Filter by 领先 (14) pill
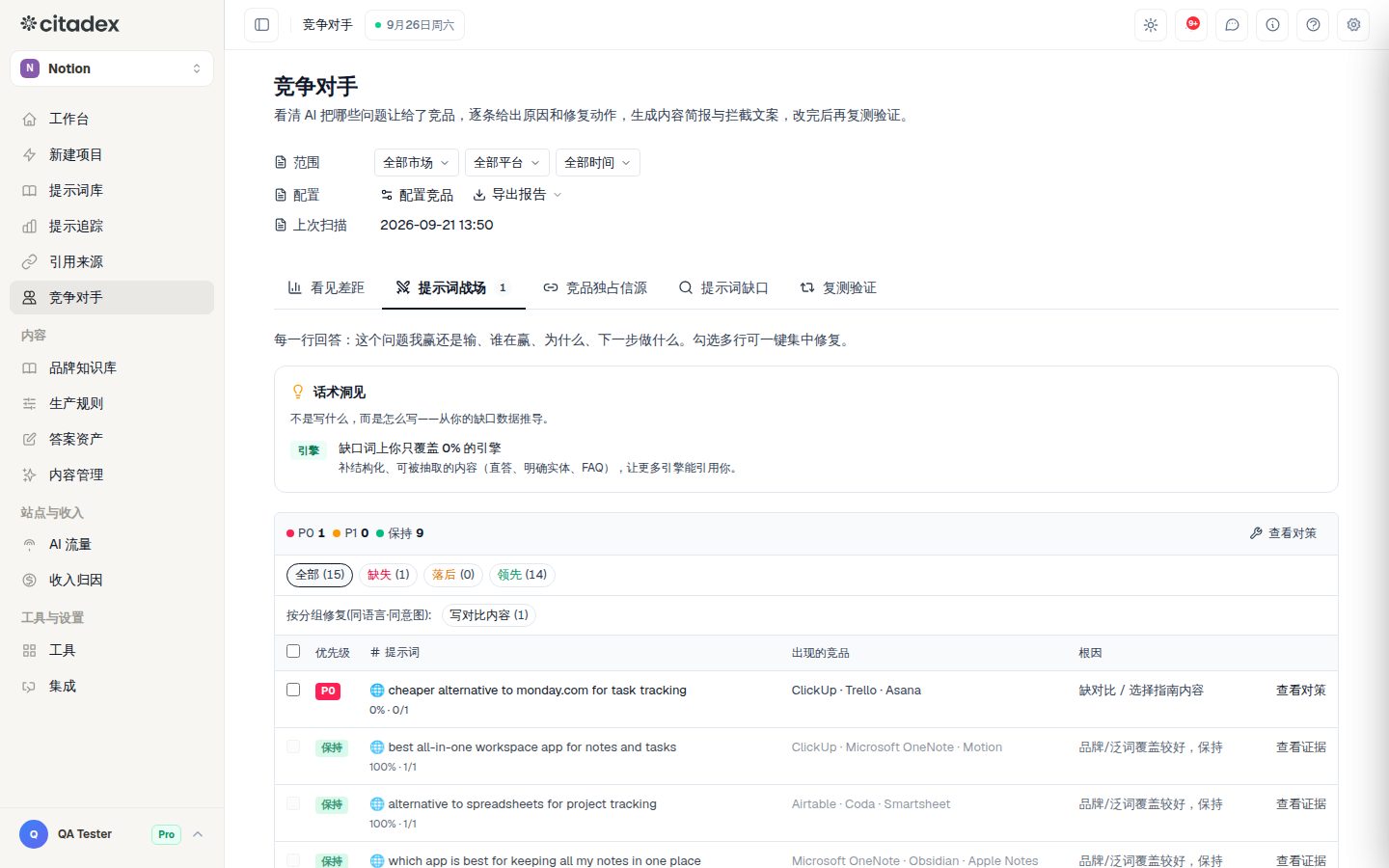Viewport: 1389px width, 868px height. 522,575
